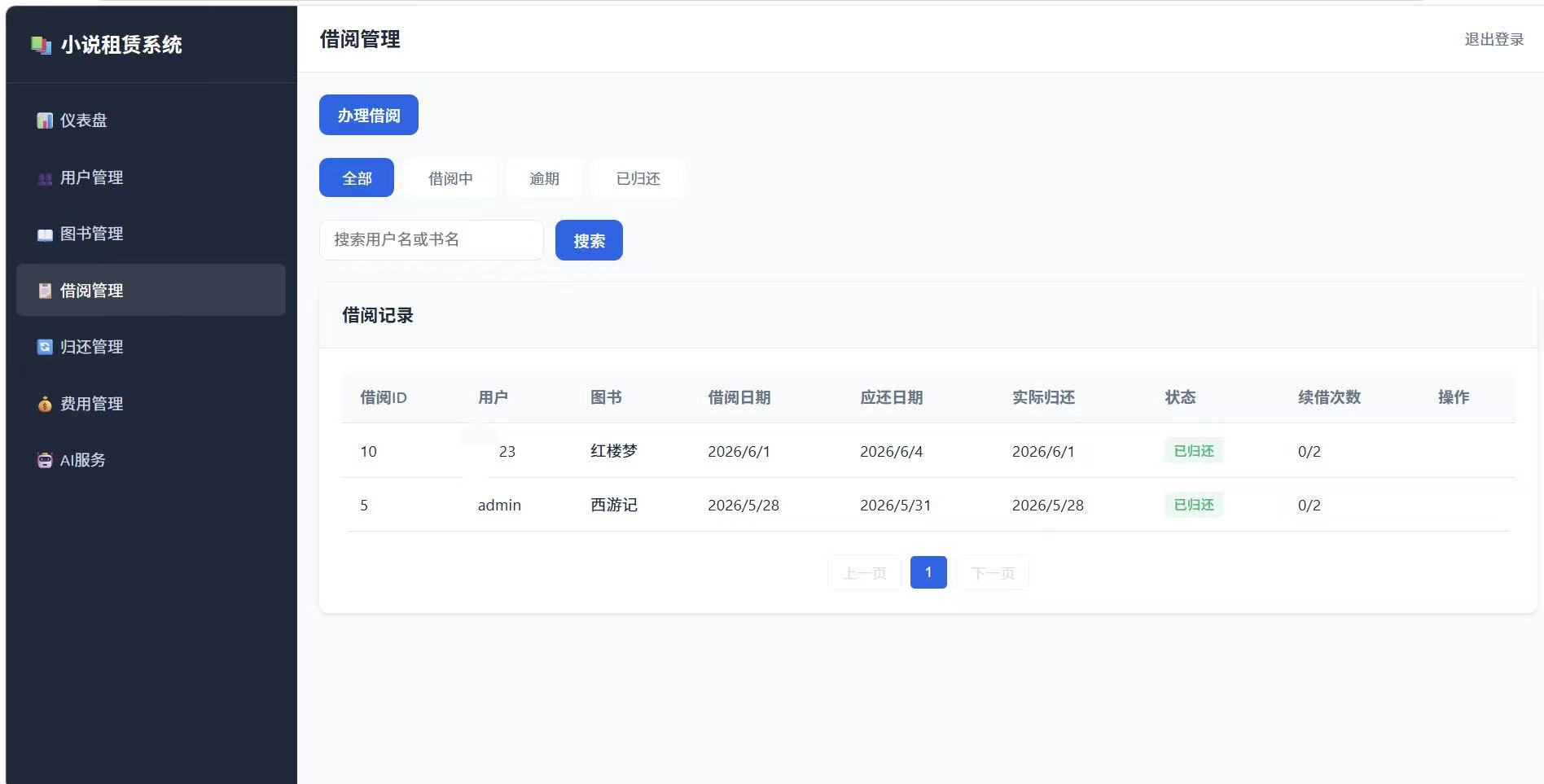This screenshot has height=784, width=1544.
Task: Click the 西游记 book title
Action: click(x=614, y=505)
